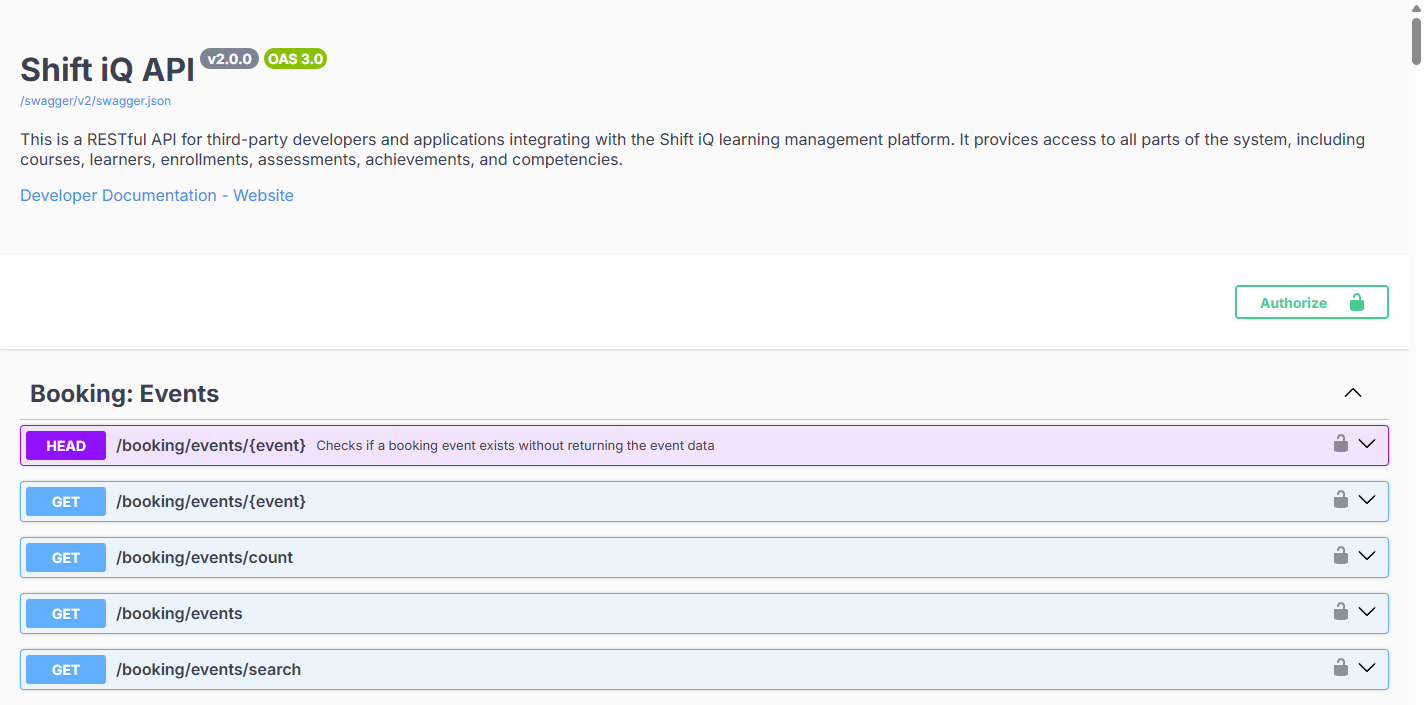Click the OAS 3.0 badge

pos(296,59)
